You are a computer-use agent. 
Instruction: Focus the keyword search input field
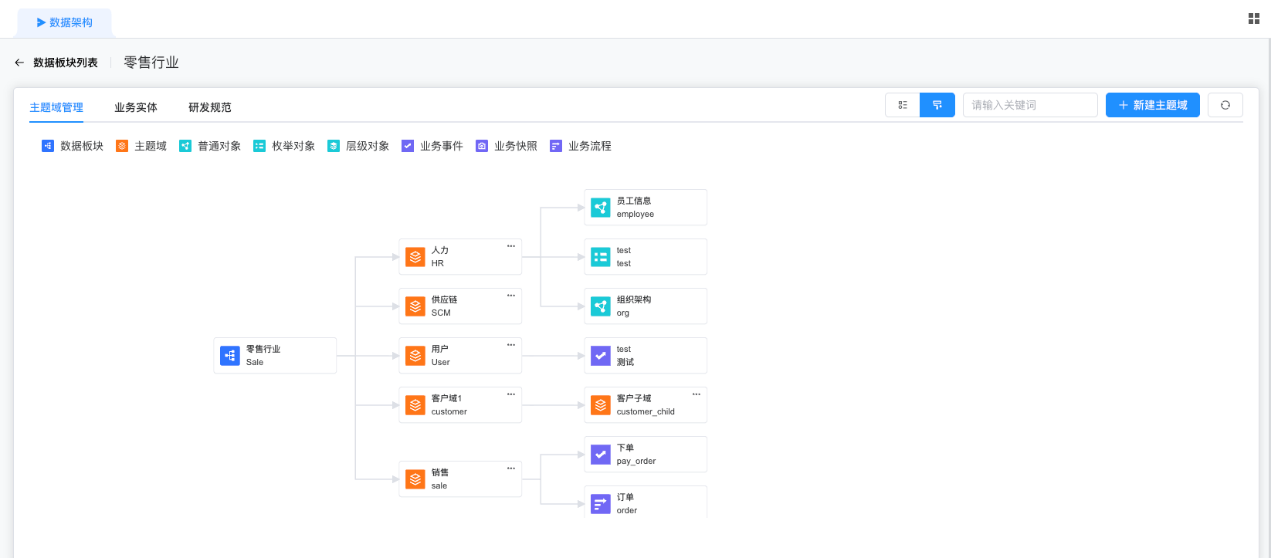coord(1030,105)
